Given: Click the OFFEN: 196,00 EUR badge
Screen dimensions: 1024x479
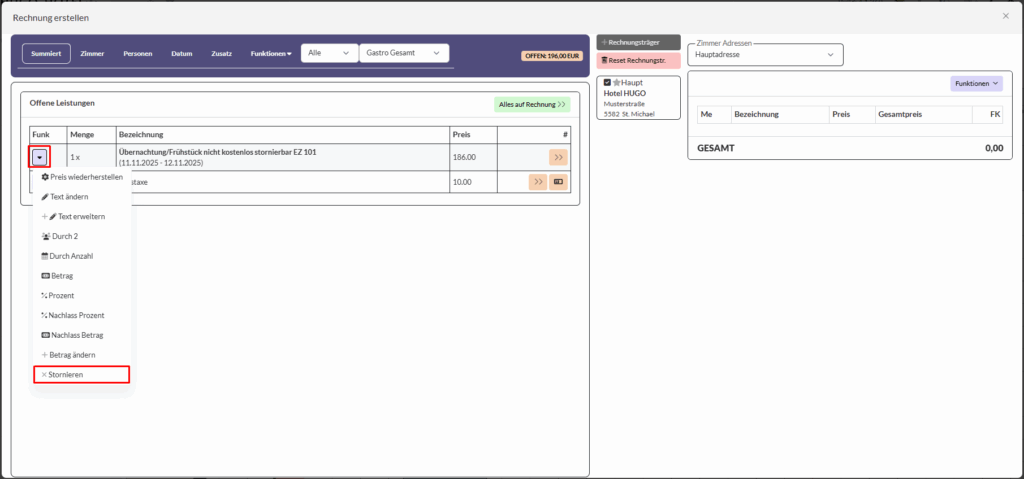Looking at the screenshot, I should click(x=551, y=56).
